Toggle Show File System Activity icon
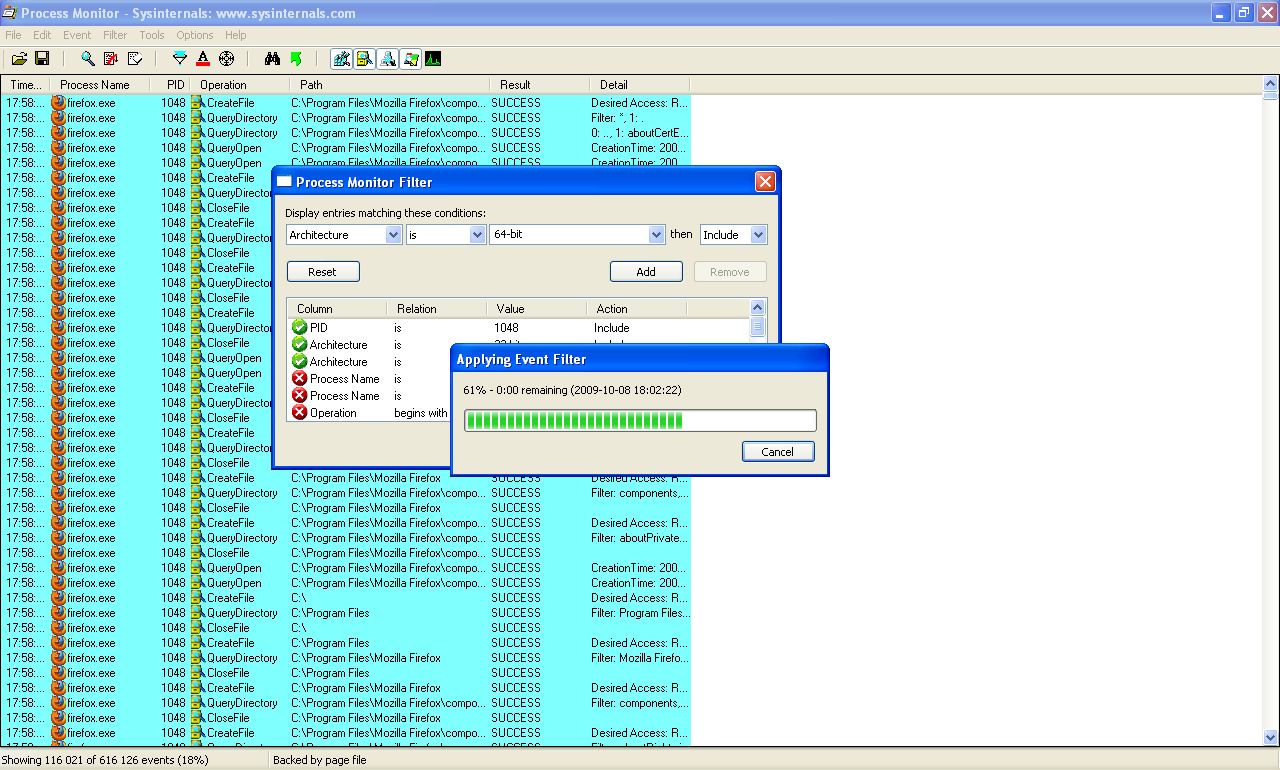The image size is (1280, 770). tap(365, 59)
